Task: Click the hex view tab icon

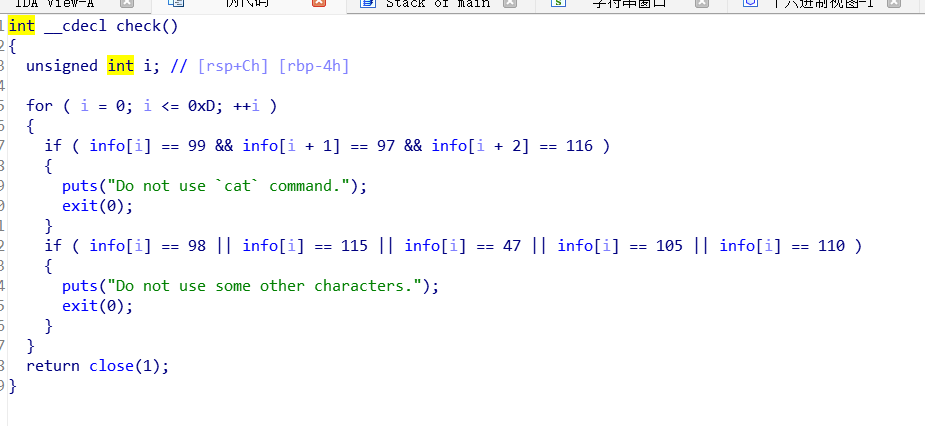Action: [x=750, y=4]
